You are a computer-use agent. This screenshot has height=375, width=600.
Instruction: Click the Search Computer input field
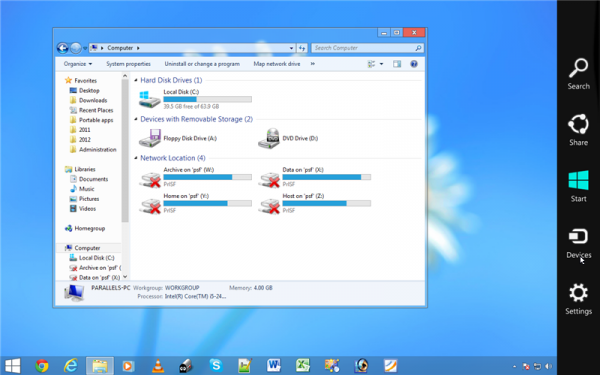[x=367, y=48]
